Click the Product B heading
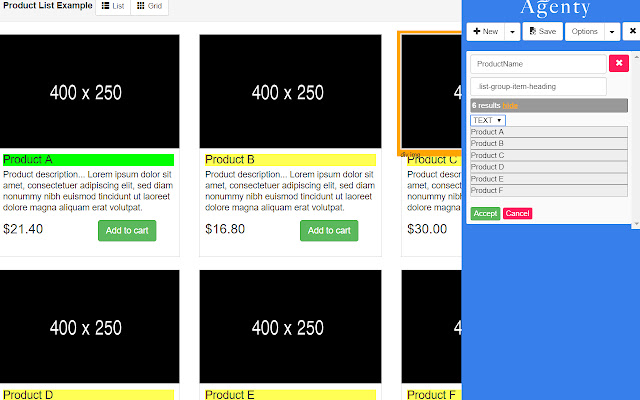This screenshot has height=400, width=640. coord(290,160)
